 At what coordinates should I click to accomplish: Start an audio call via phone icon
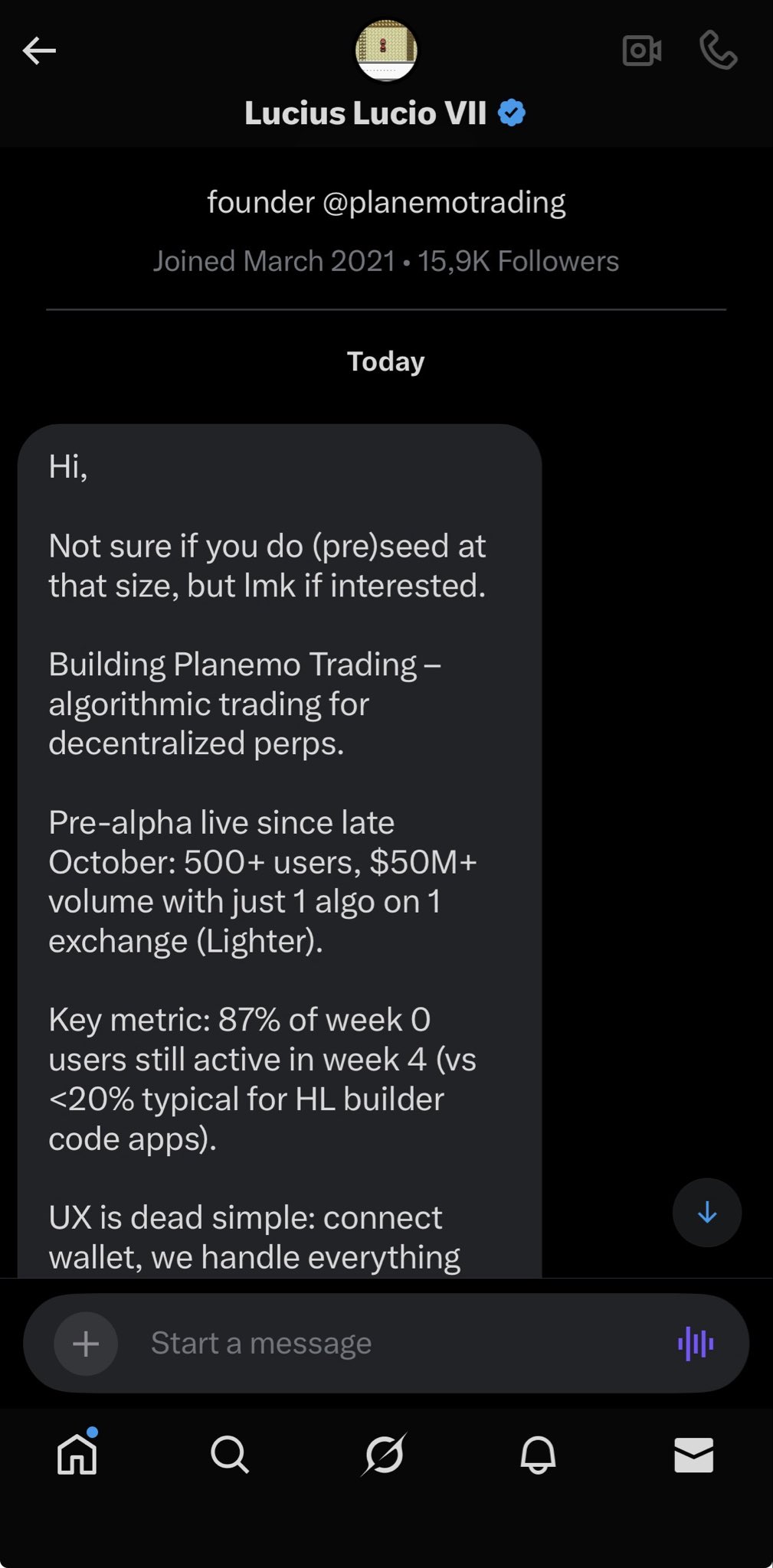[718, 51]
